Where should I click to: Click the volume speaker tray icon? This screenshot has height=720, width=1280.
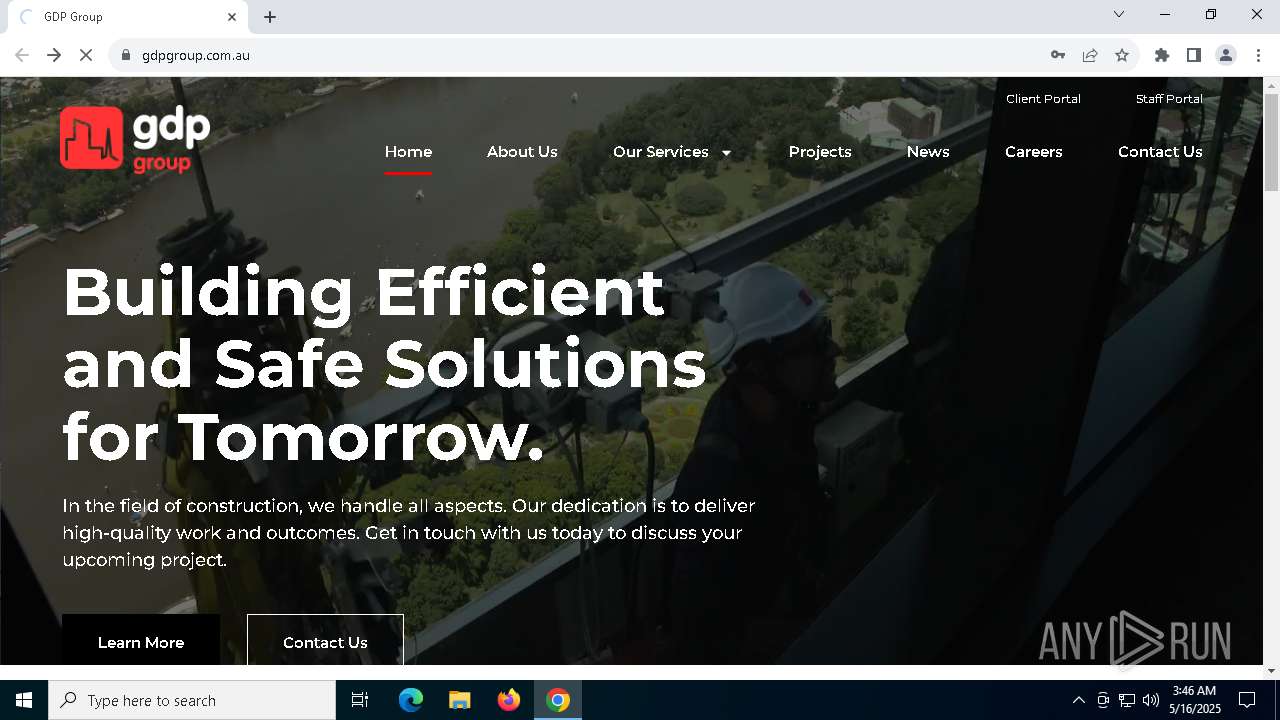[1151, 700]
